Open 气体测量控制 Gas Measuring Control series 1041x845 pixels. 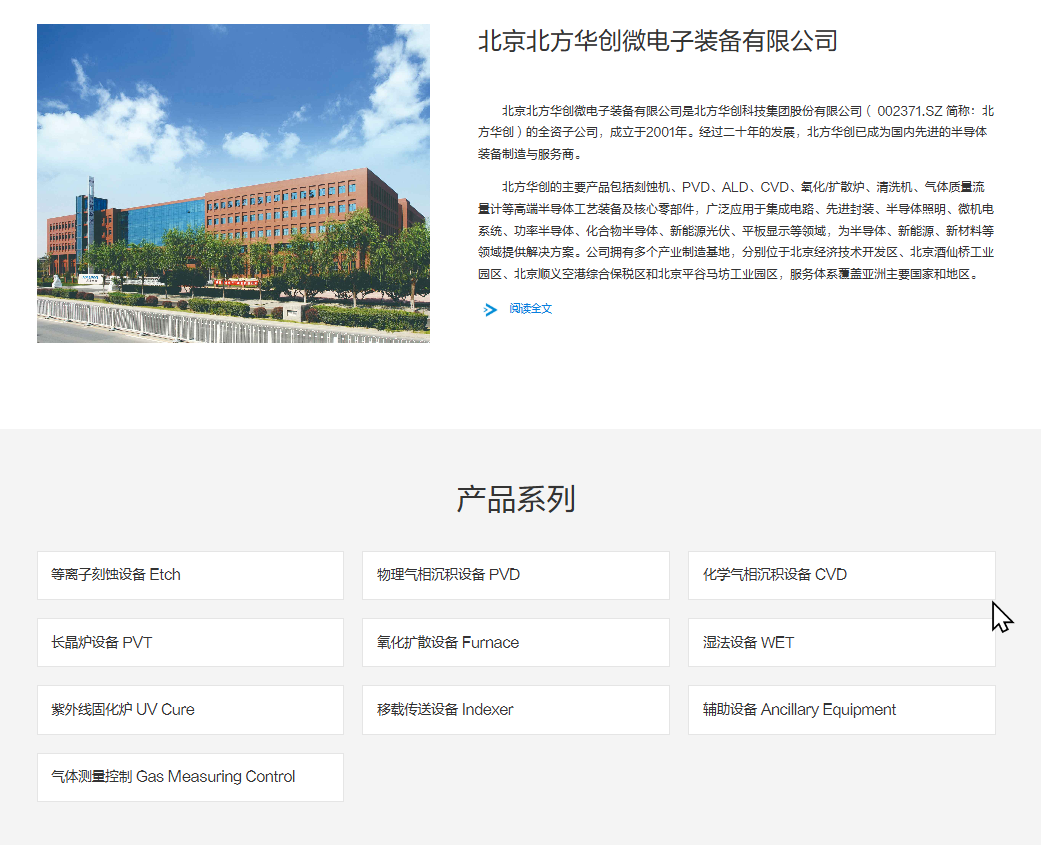pos(191,777)
